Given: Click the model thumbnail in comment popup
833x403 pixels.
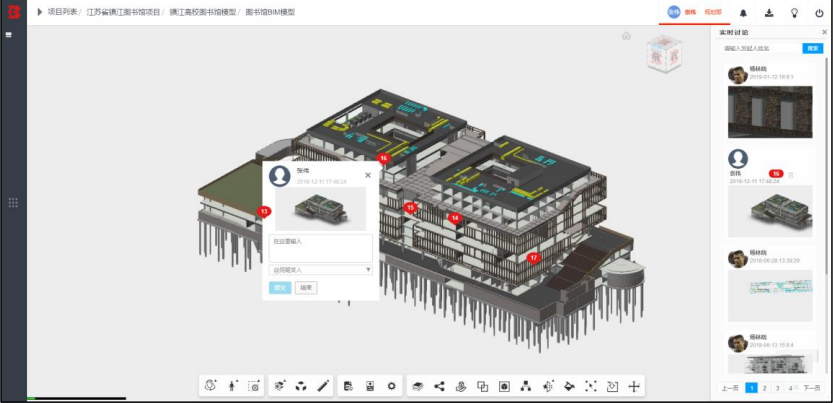Looking at the screenshot, I should pos(320,209).
